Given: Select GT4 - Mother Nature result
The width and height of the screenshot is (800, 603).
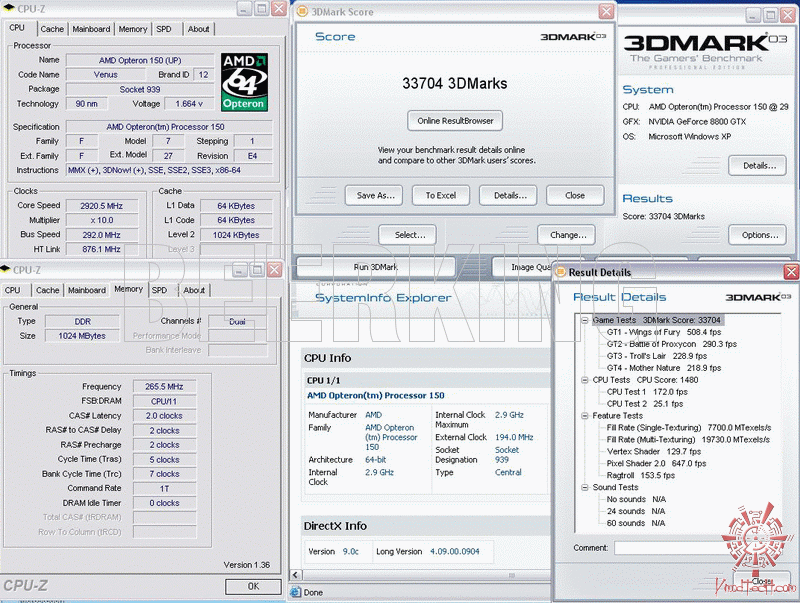Looking at the screenshot, I should (x=664, y=368).
